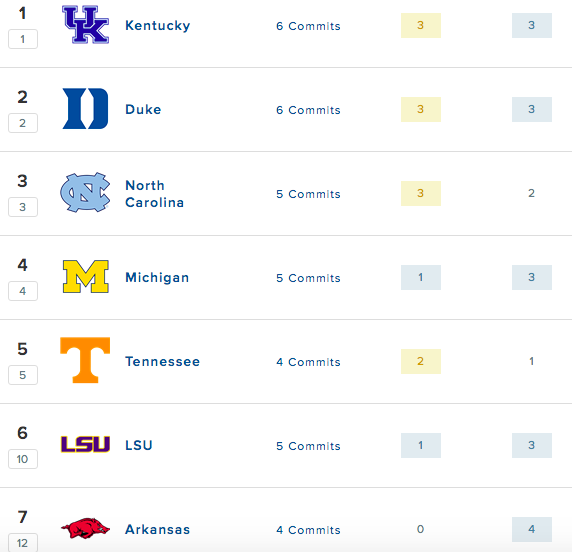Click Michigan's gray box showing 1

click(x=421, y=277)
